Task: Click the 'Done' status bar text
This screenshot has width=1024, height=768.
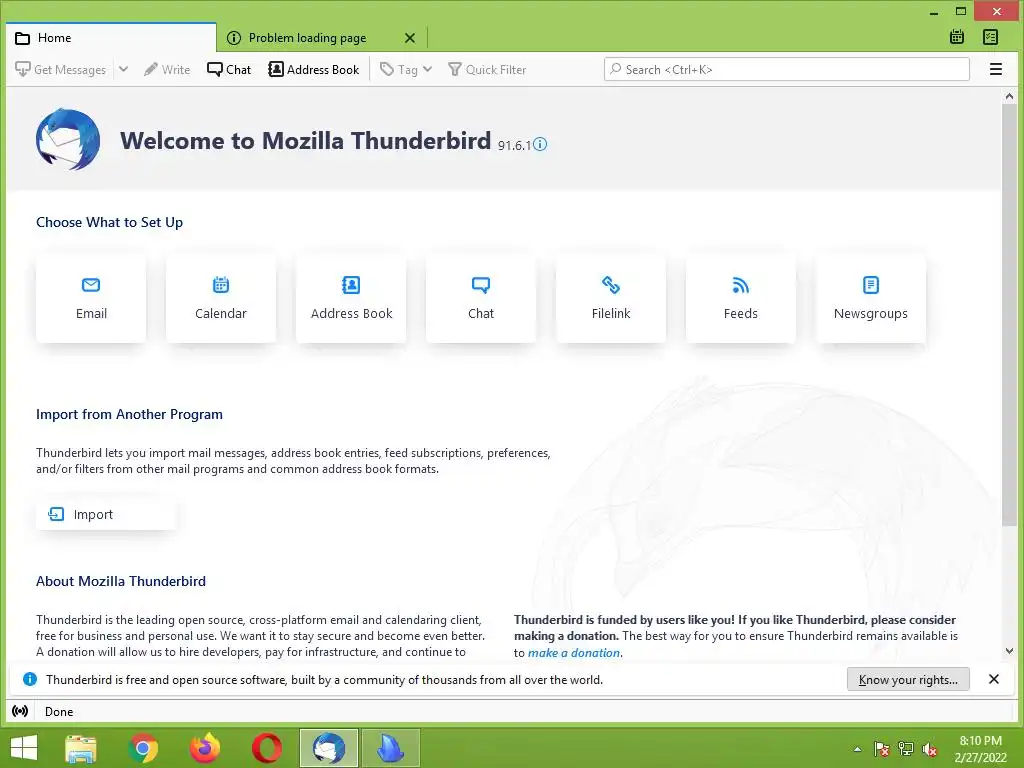Action: [x=59, y=712]
